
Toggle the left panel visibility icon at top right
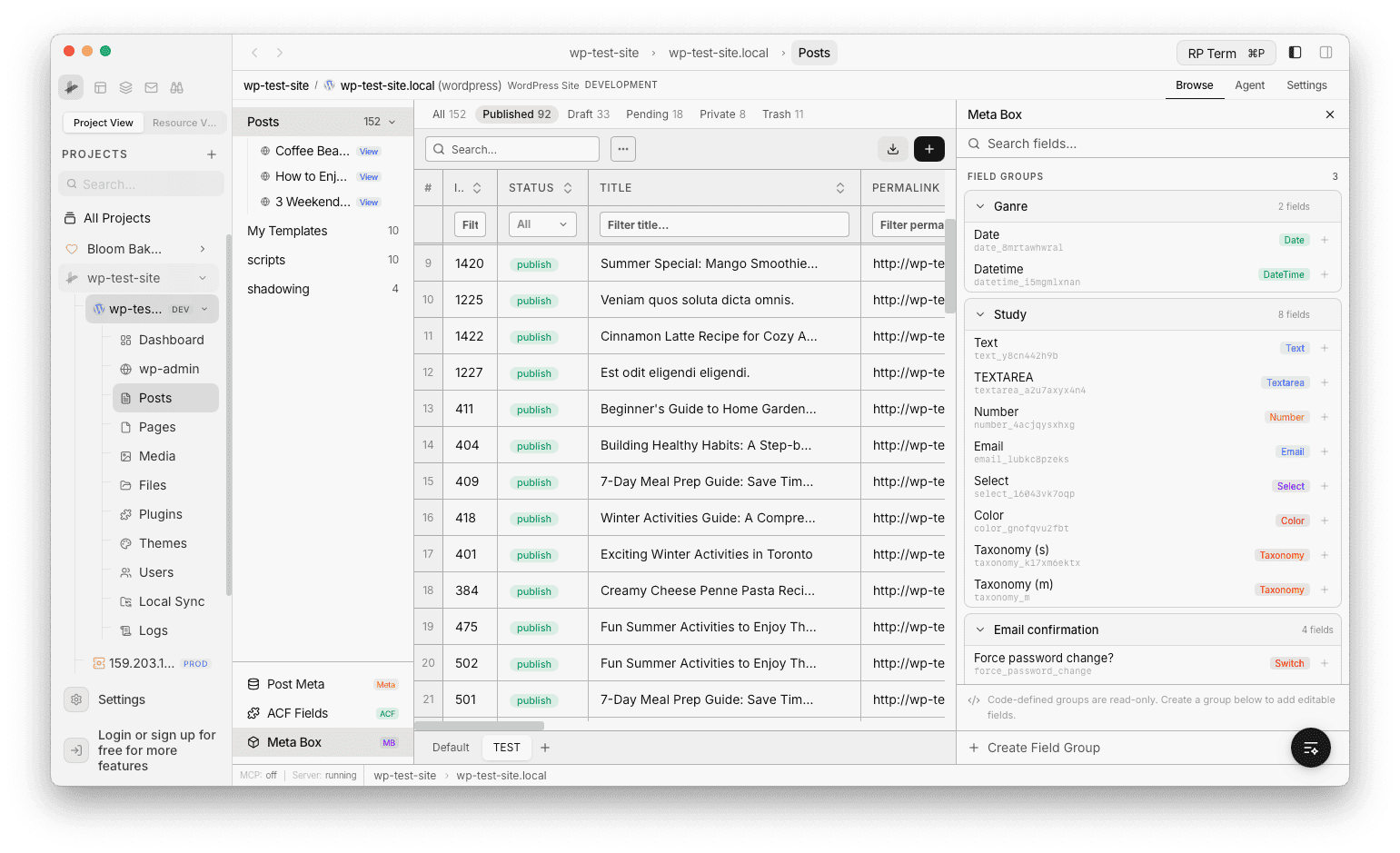(1295, 52)
